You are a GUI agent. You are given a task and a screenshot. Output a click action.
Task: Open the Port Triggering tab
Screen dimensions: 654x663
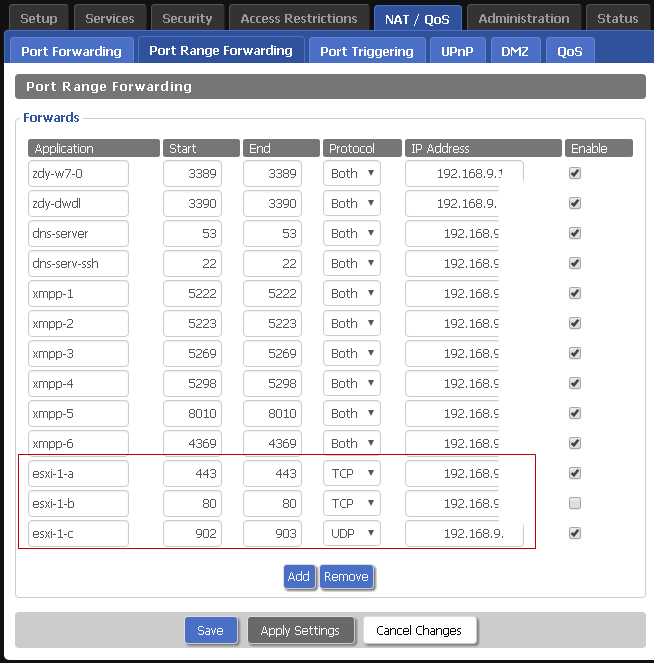(366, 51)
